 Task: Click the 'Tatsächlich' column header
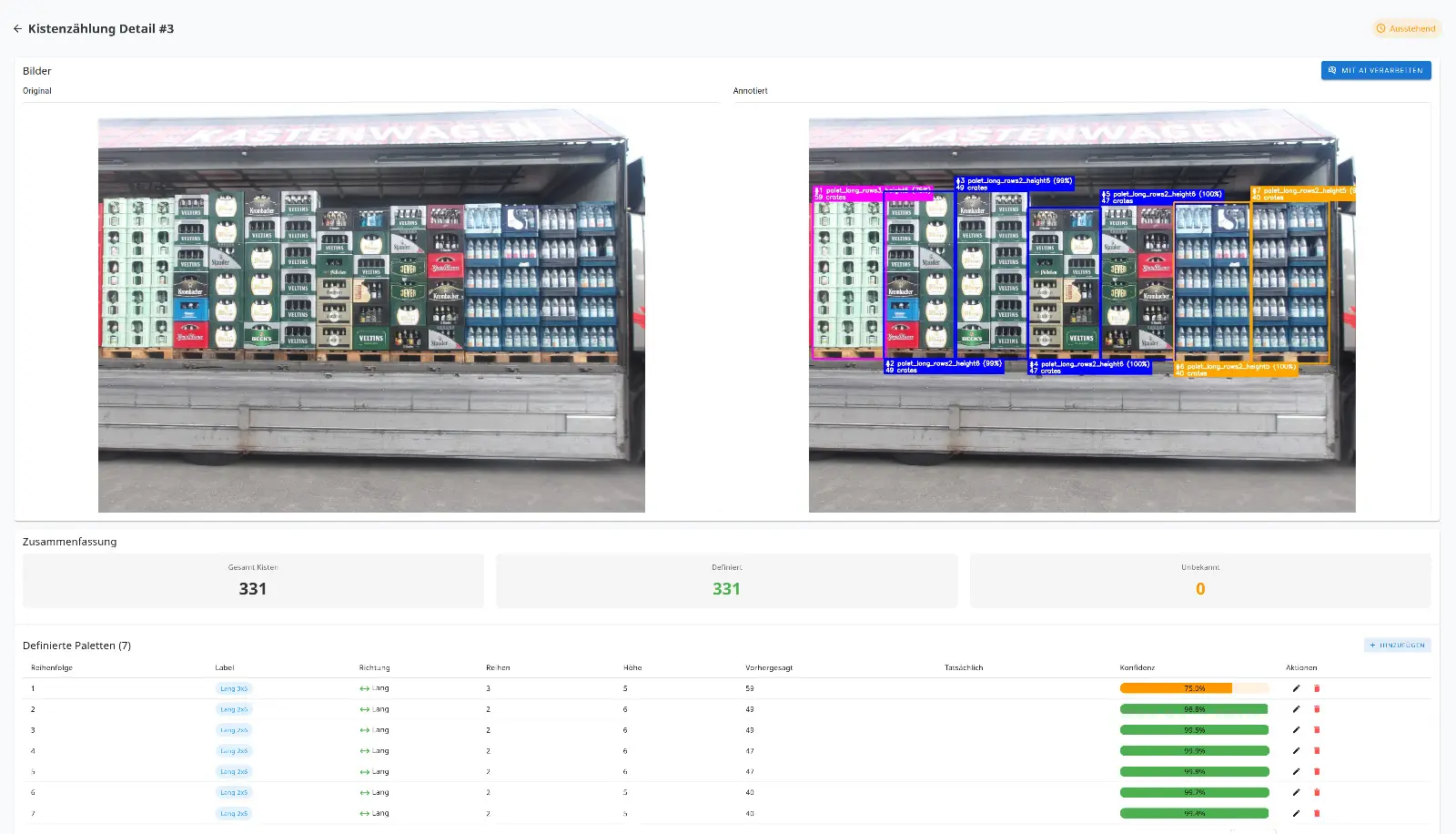964,667
